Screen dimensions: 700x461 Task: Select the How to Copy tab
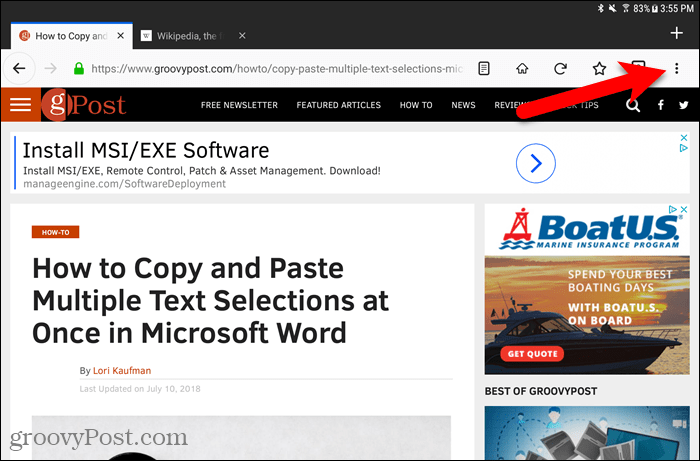pos(71,36)
